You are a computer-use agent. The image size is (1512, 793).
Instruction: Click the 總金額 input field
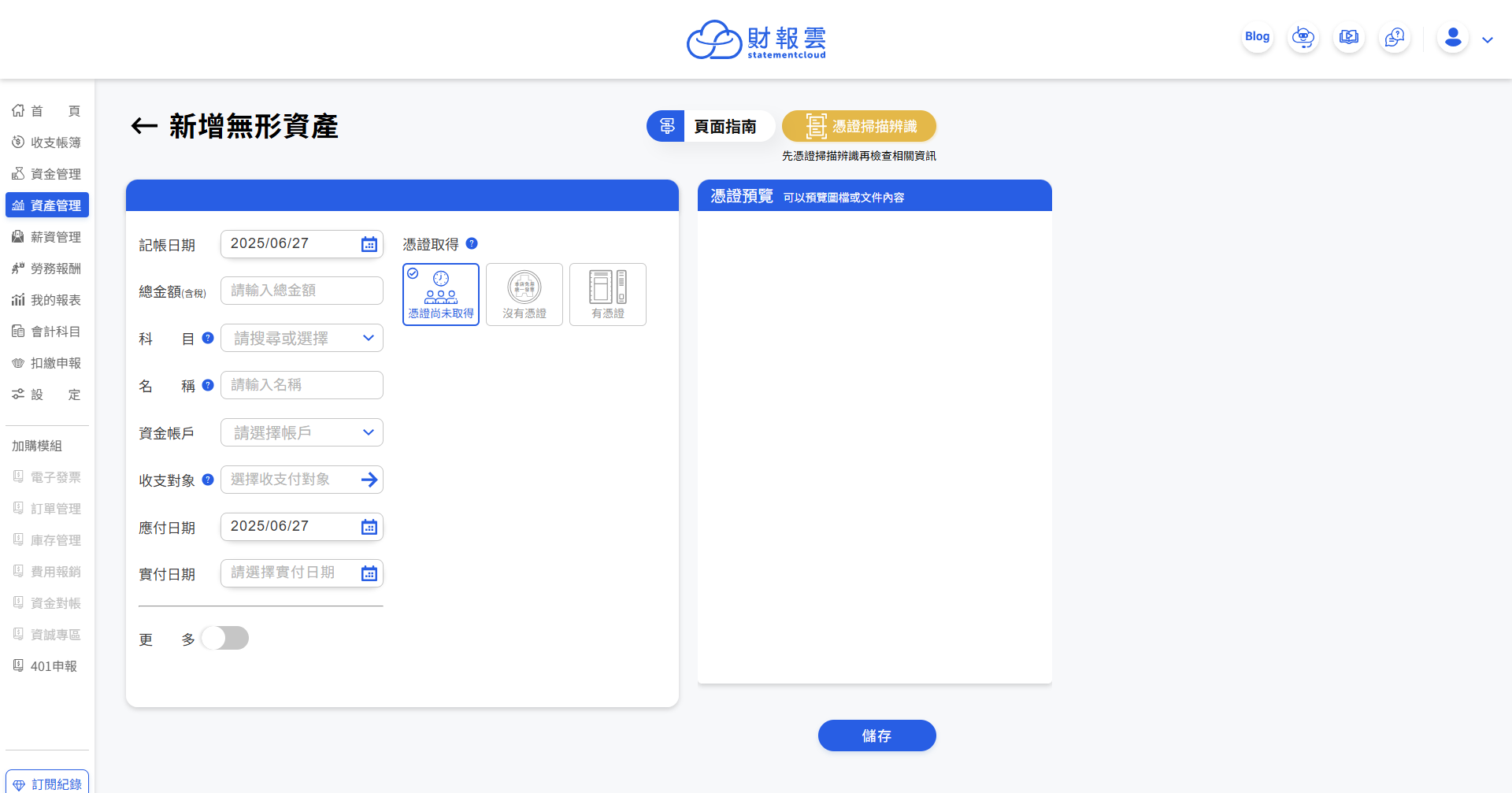(x=302, y=291)
